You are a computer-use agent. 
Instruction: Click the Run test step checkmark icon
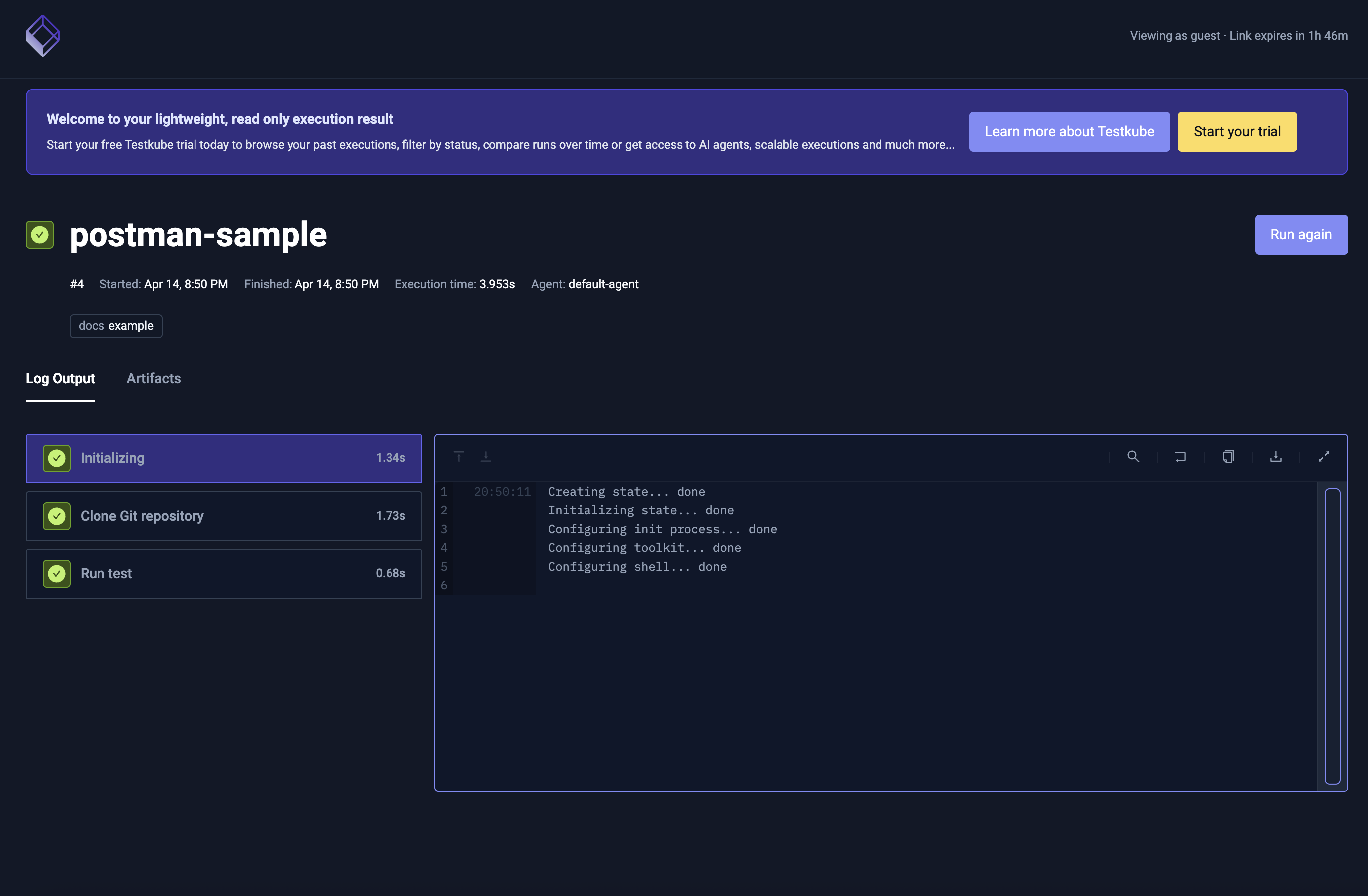click(56, 573)
